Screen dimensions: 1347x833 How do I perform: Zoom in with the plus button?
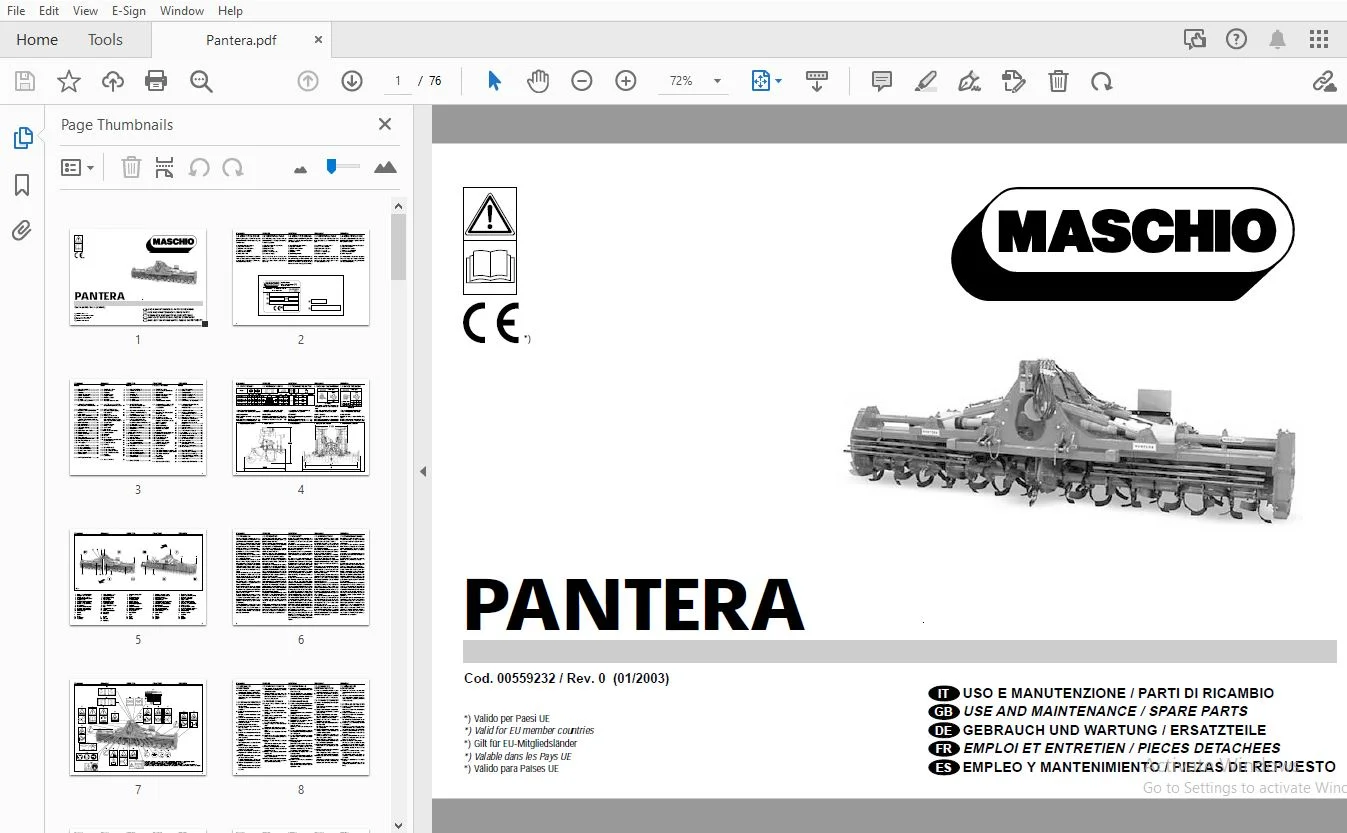click(x=626, y=81)
